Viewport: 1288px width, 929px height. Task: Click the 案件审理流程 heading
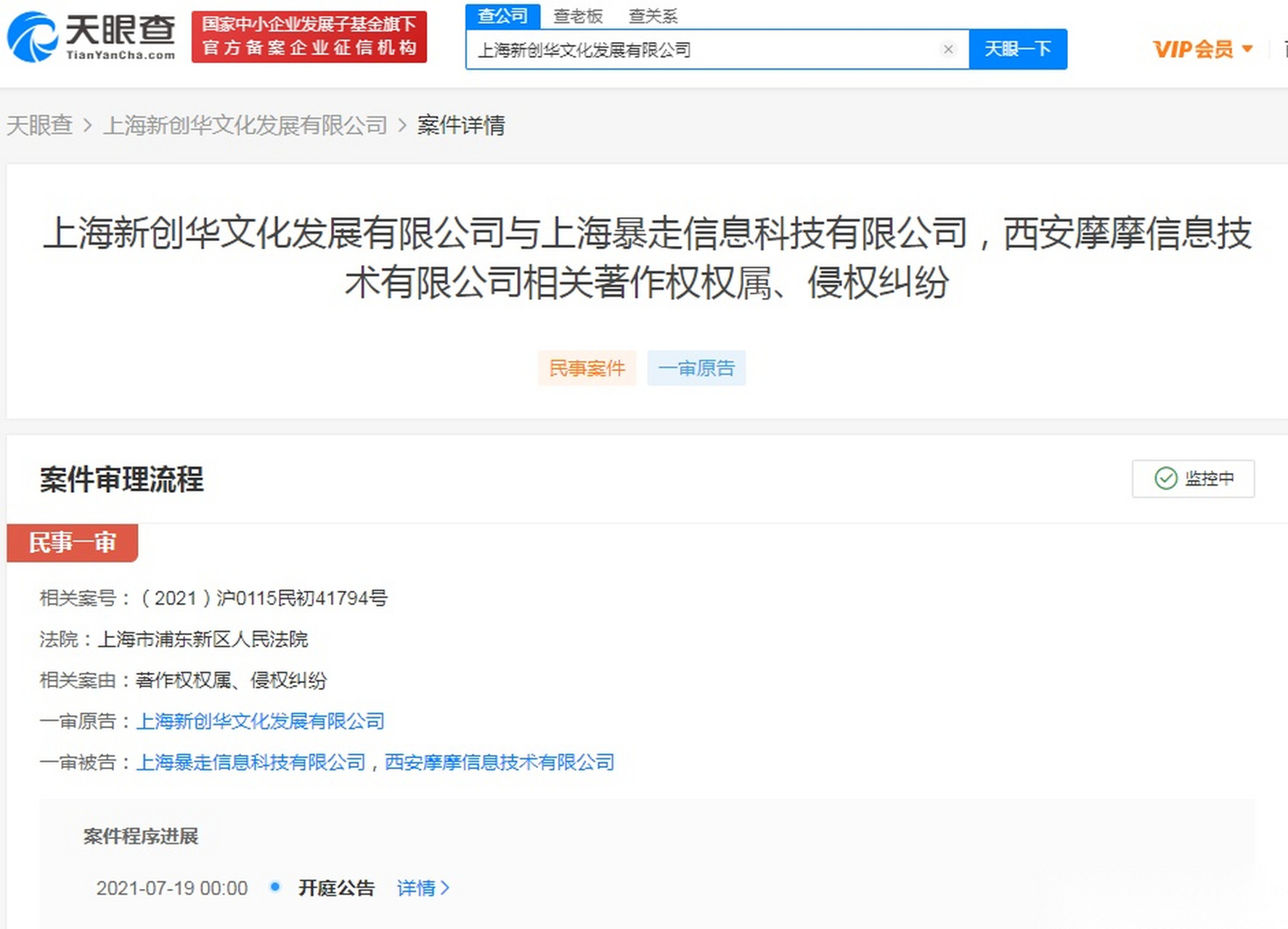click(122, 479)
